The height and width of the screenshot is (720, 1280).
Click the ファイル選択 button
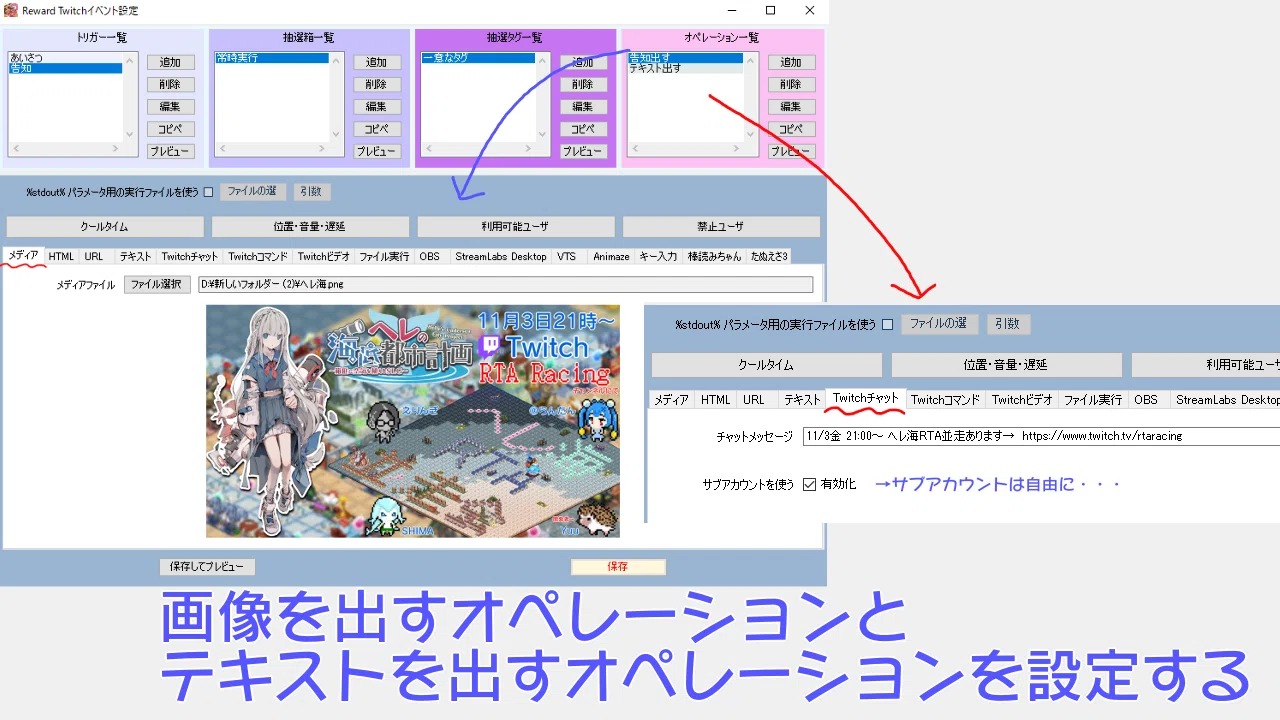pos(157,285)
